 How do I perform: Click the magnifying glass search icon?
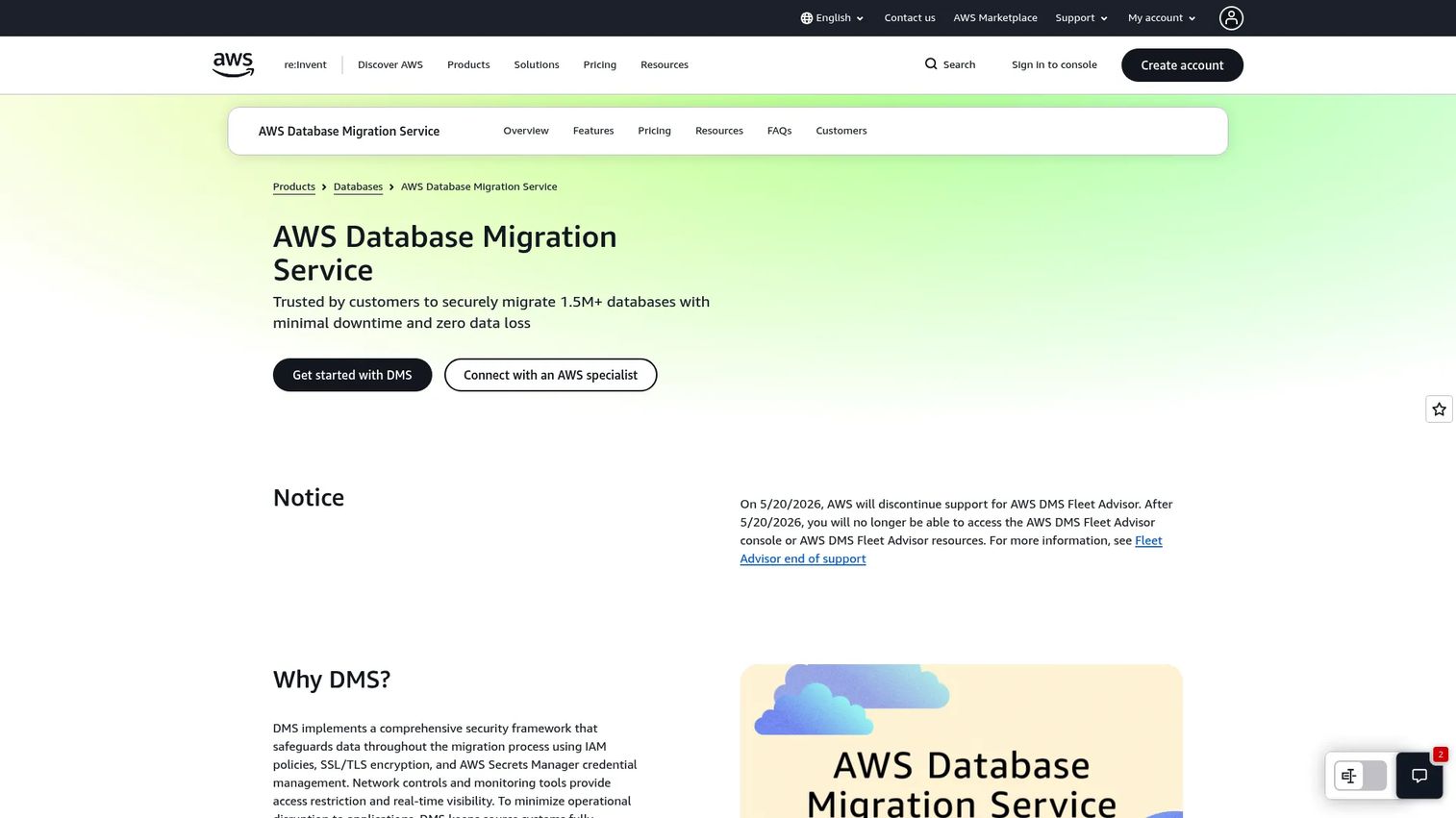(931, 64)
